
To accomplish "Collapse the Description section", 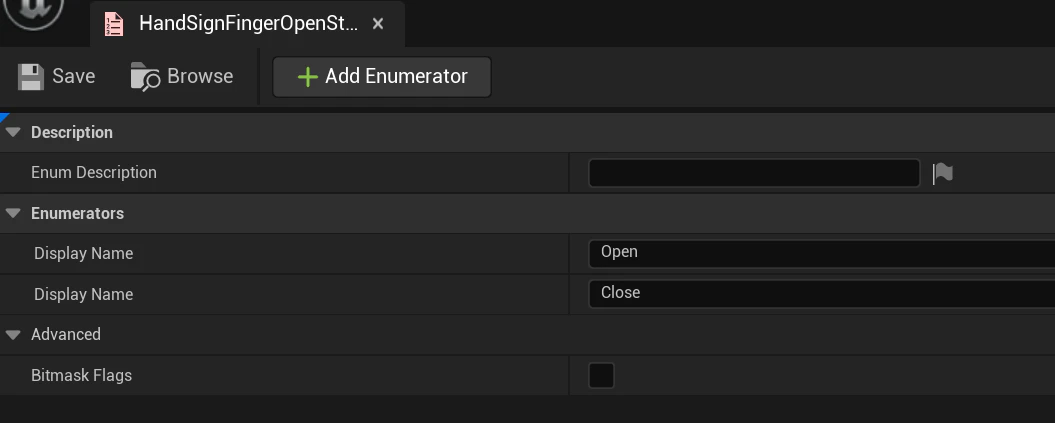I will pyautogui.click(x=13, y=132).
